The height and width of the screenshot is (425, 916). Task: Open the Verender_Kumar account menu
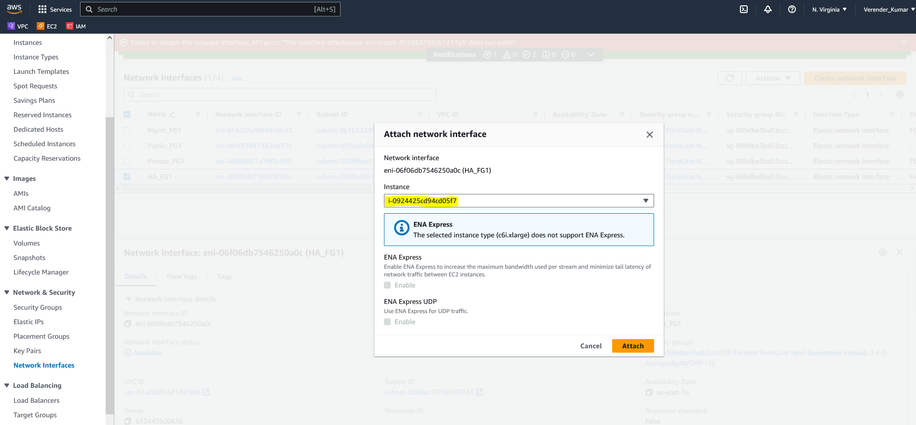(x=889, y=9)
